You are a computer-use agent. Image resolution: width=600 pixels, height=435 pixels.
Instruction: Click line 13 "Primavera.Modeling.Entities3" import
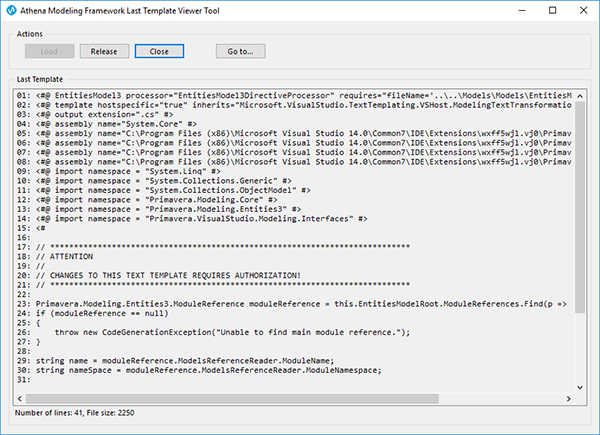click(x=159, y=209)
